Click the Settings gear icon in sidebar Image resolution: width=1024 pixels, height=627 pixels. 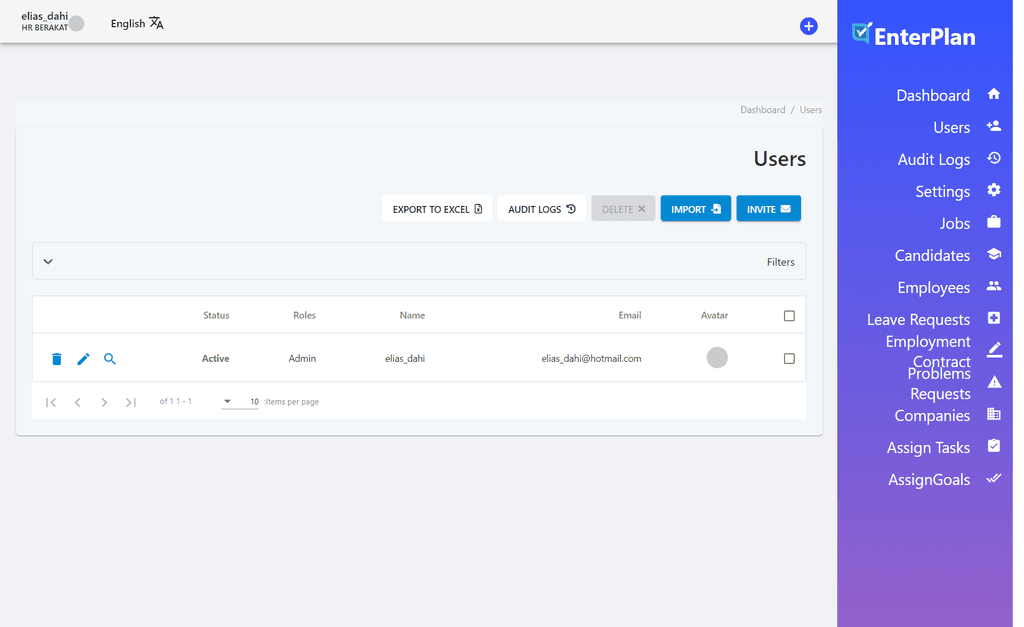pyautogui.click(x=993, y=190)
